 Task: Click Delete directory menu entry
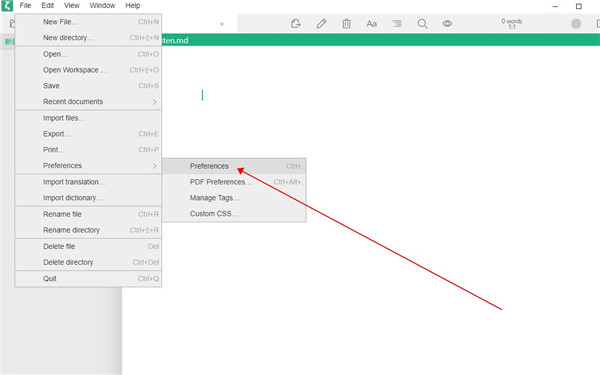point(88,262)
